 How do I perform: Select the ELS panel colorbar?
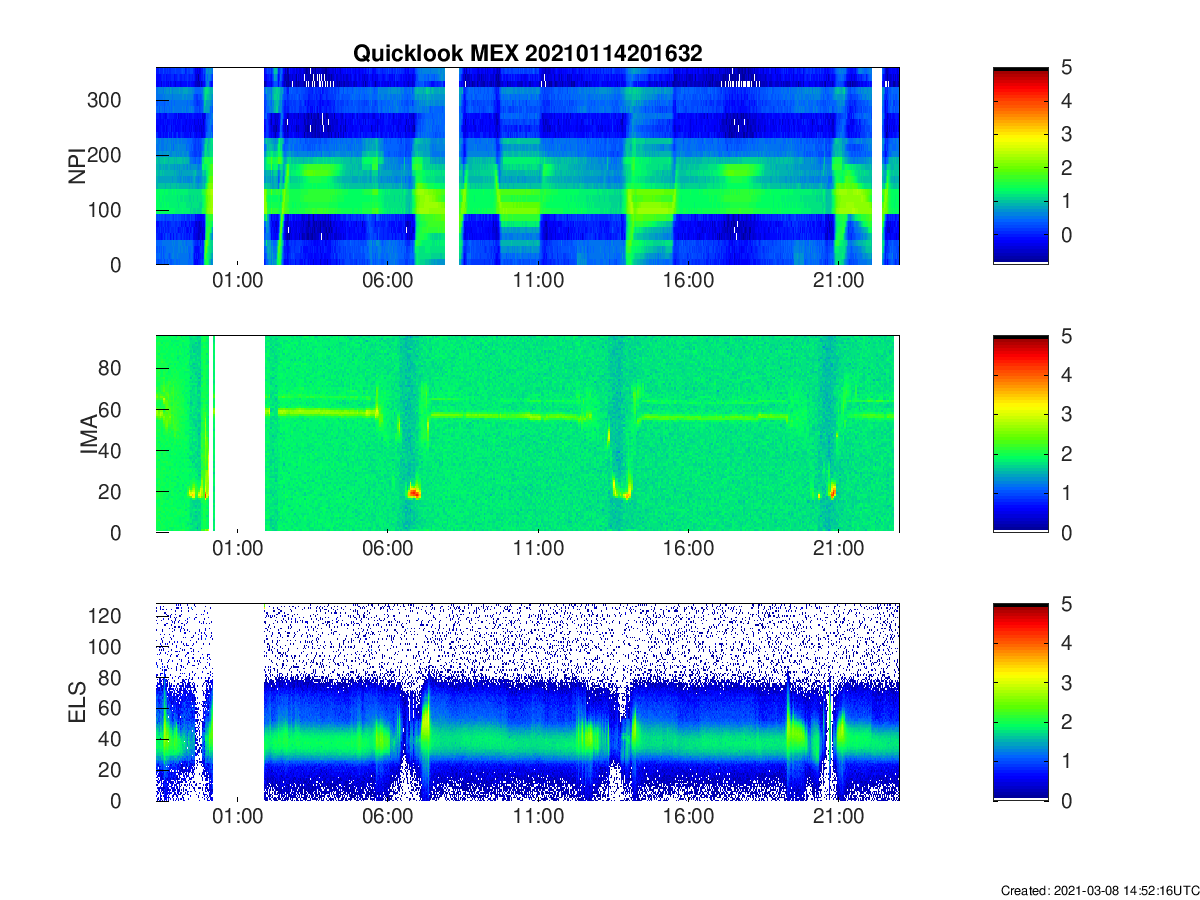point(1021,702)
